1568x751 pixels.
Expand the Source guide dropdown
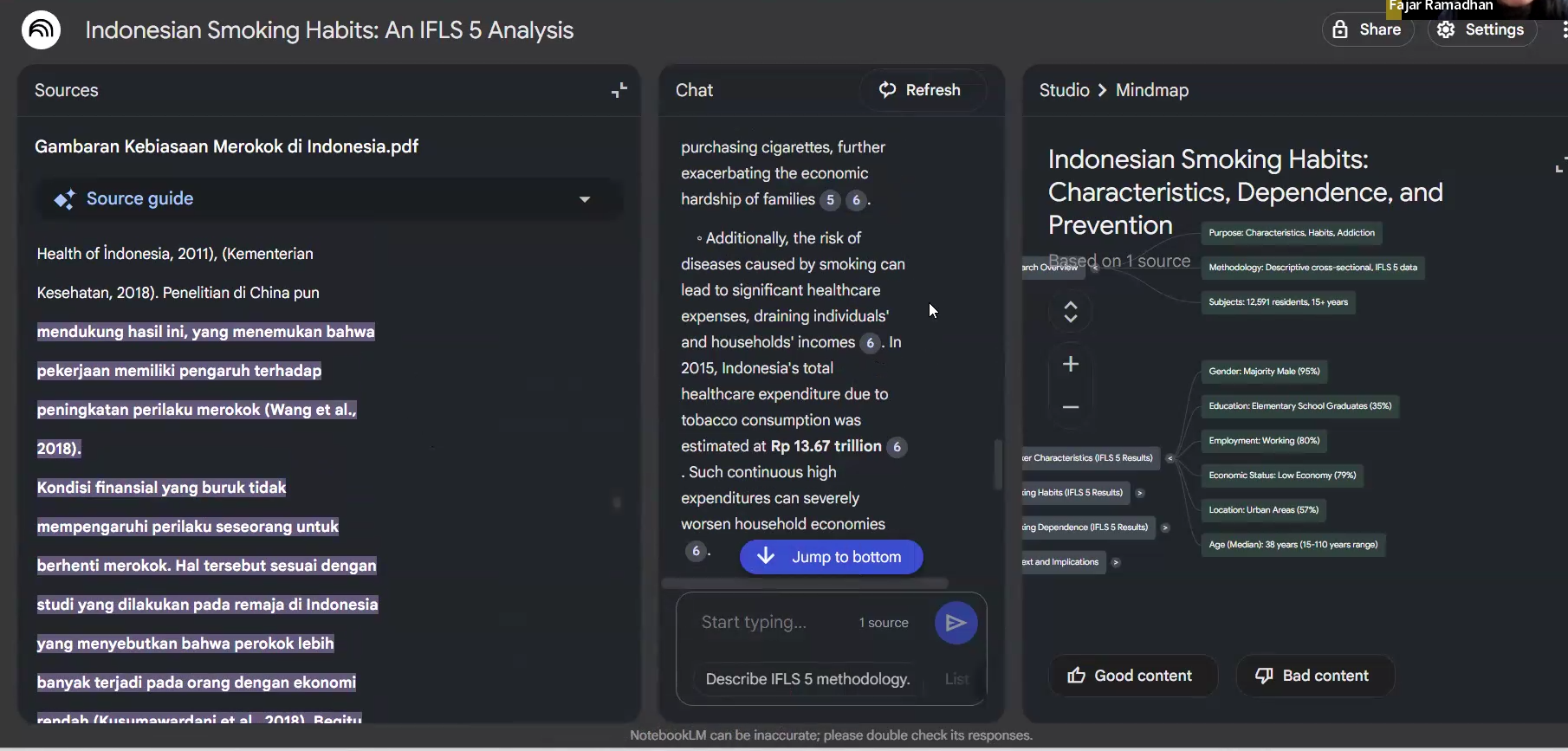(x=585, y=199)
